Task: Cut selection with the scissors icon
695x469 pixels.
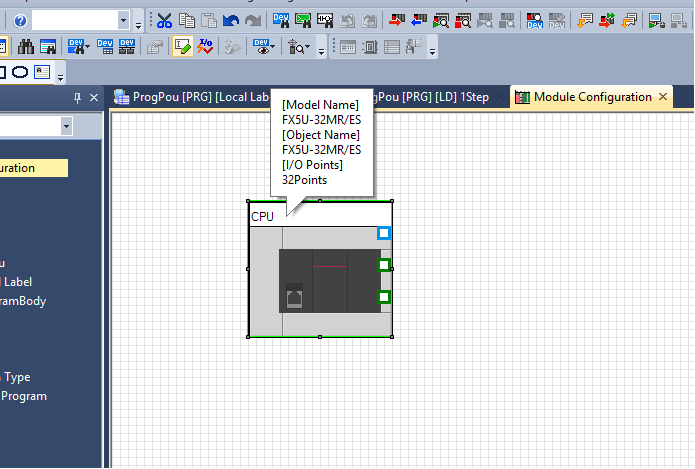Action: point(164,20)
